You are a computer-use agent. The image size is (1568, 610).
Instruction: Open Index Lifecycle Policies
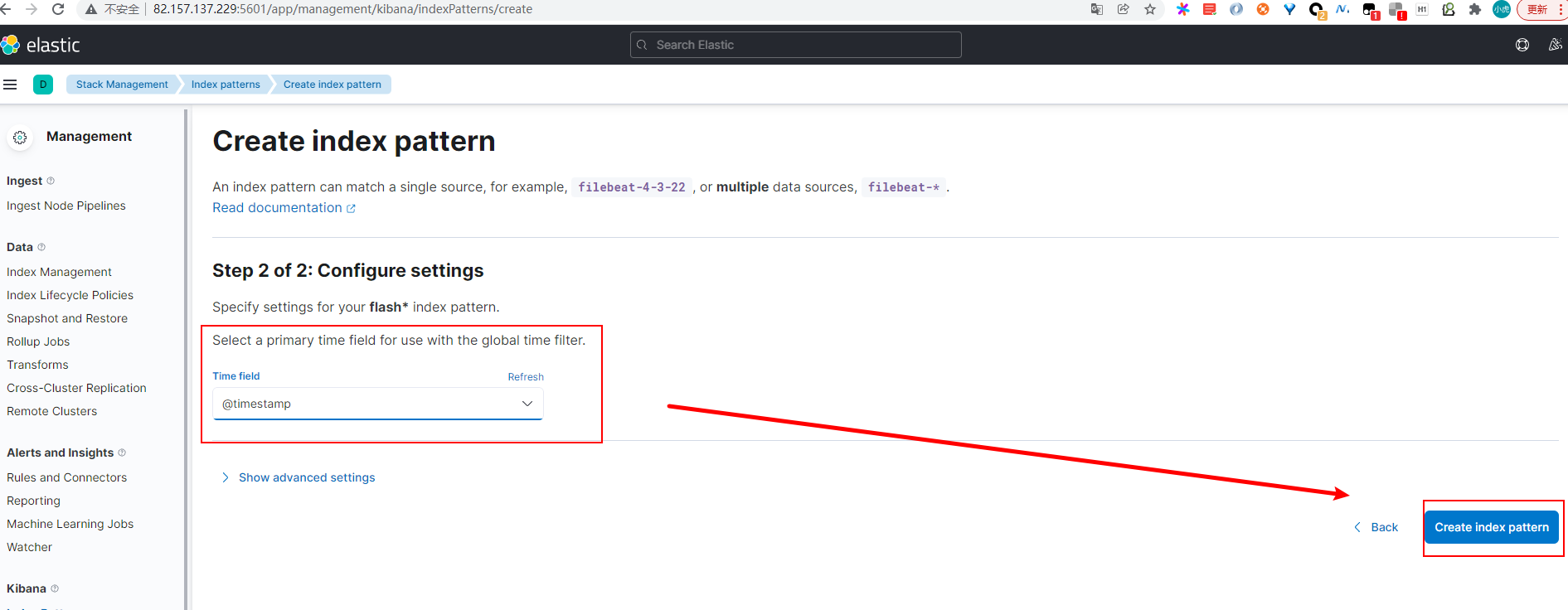pyautogui.click(x=70, y=295)
